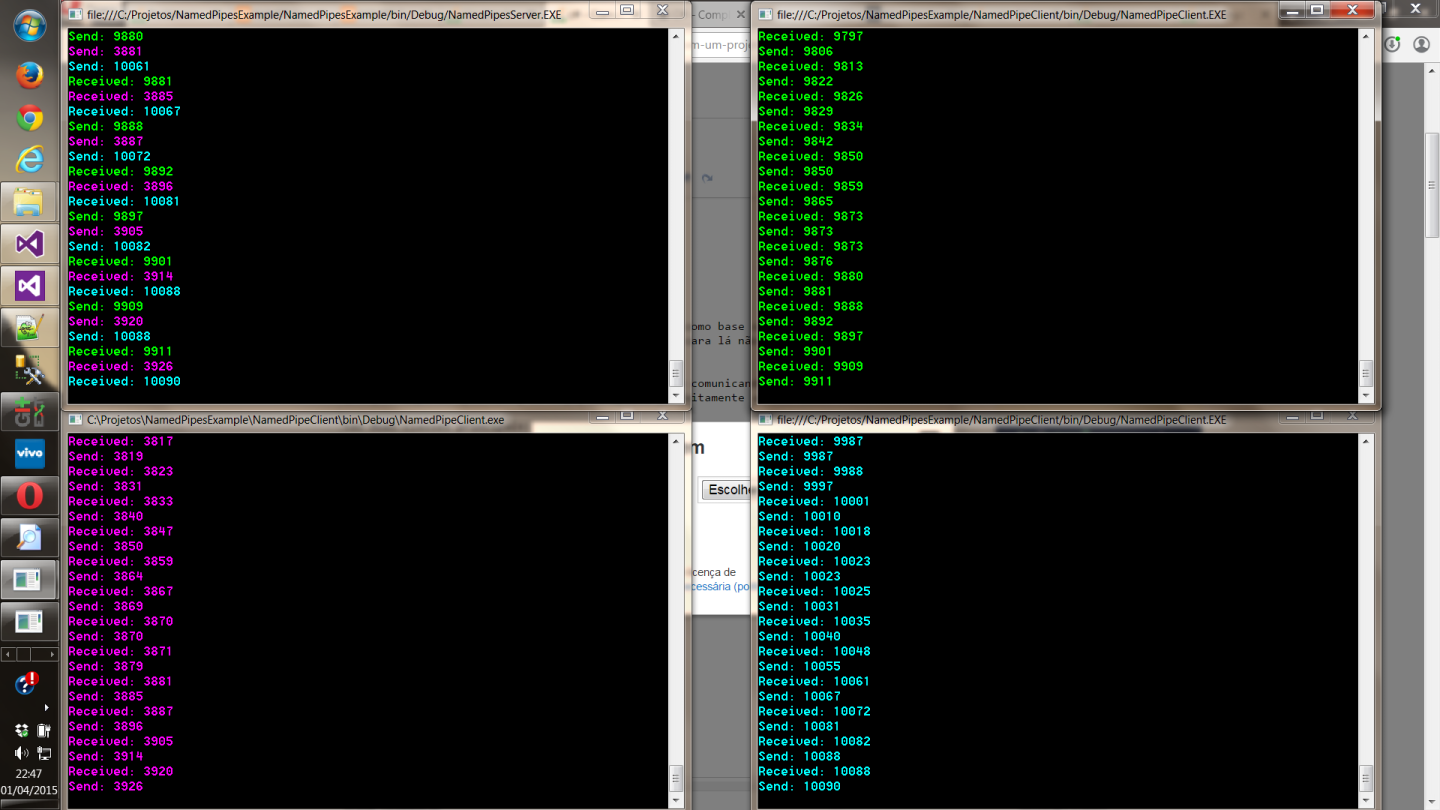Click the browser downloads icon behind consoles
This screenshot has width=1440, height=810.
click(x=1392, y=44)
